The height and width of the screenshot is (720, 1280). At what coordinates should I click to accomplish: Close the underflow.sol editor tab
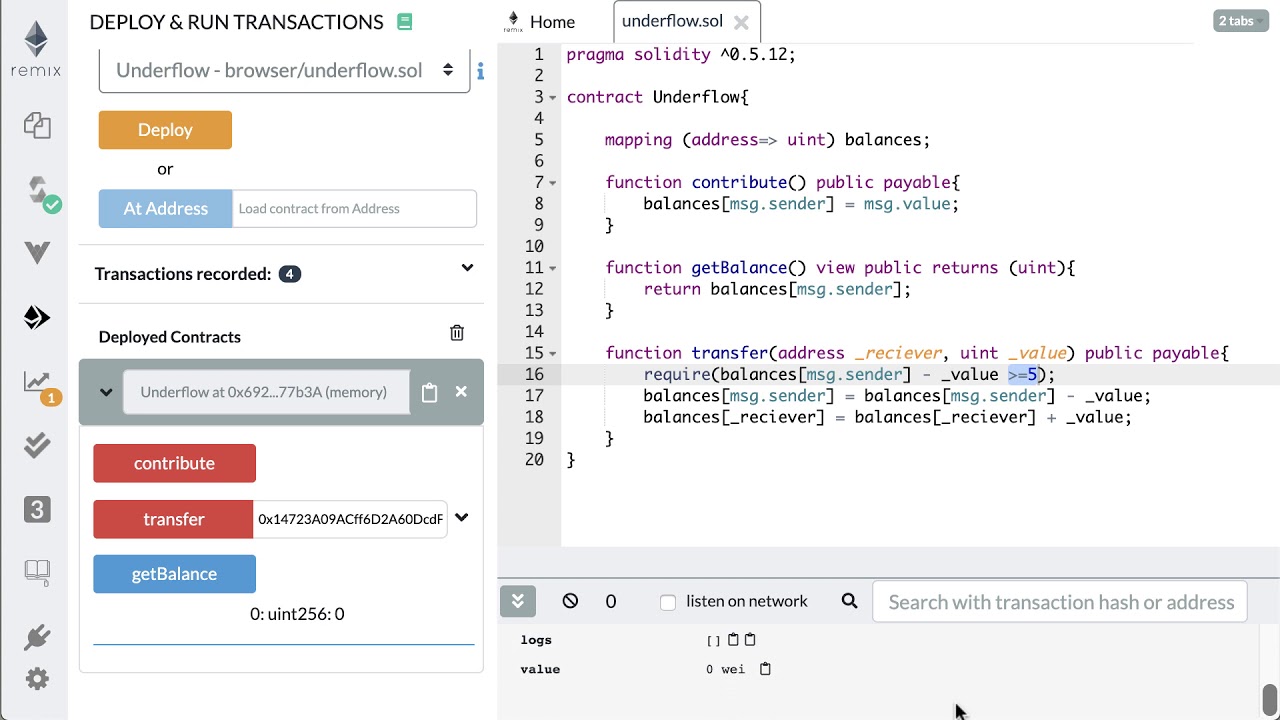(741, 22)
